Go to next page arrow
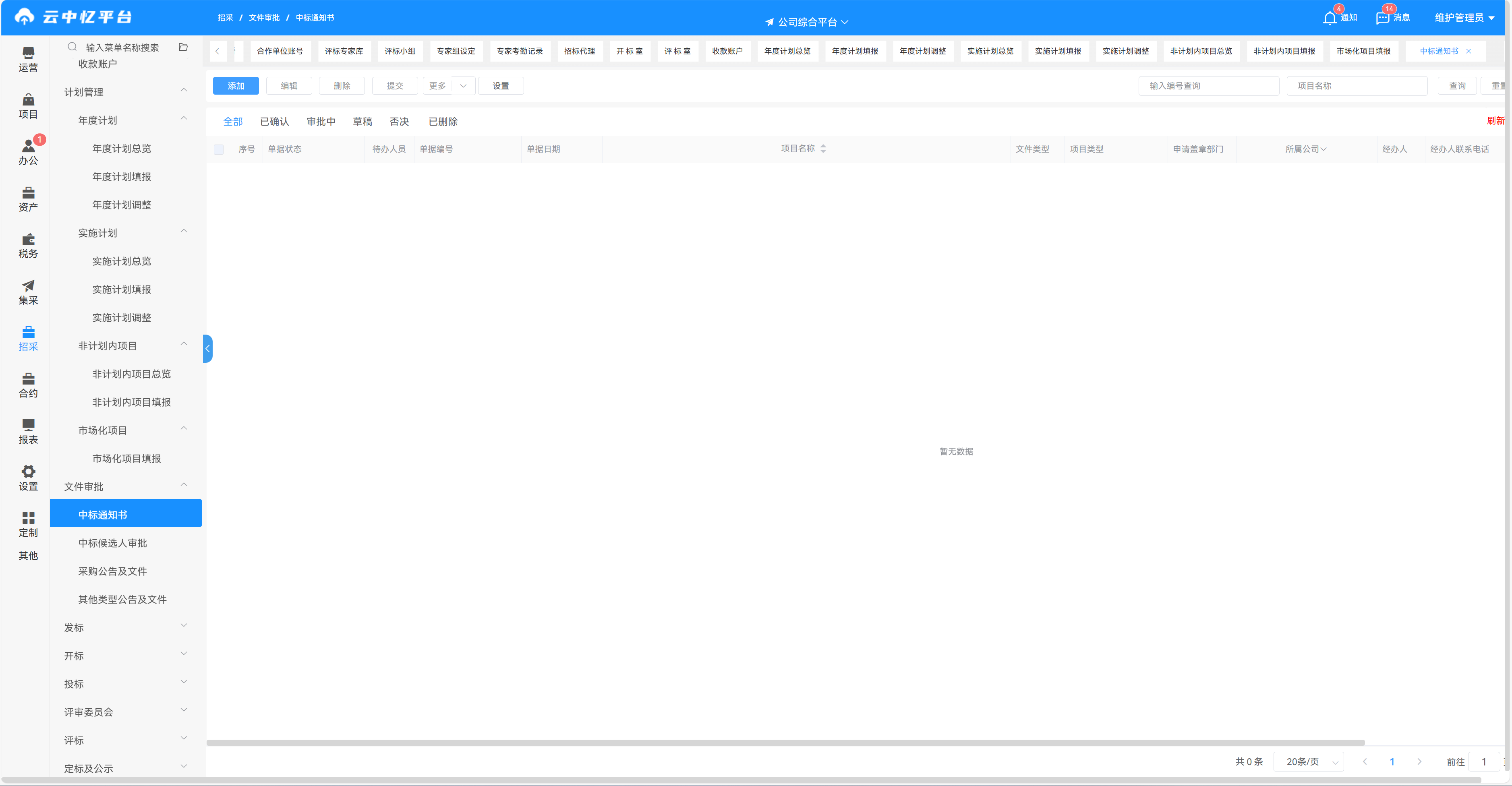This screenshot has width=1512, height=786. pos(1419,761)
